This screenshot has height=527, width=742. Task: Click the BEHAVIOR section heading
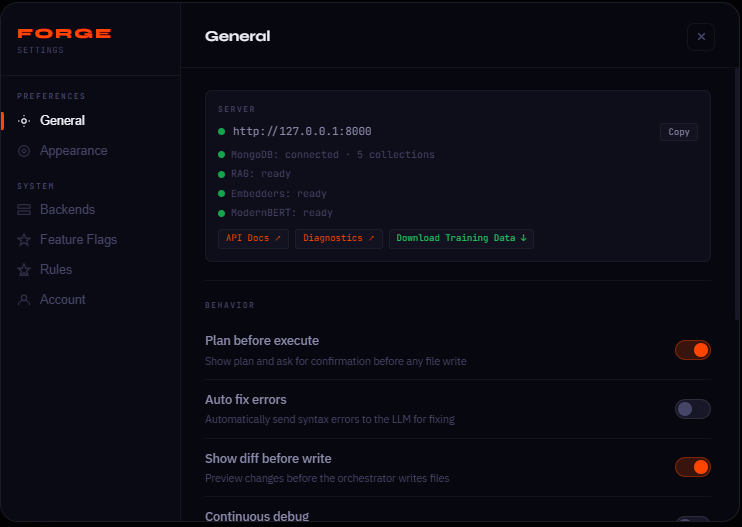click(x=230, y=306)
